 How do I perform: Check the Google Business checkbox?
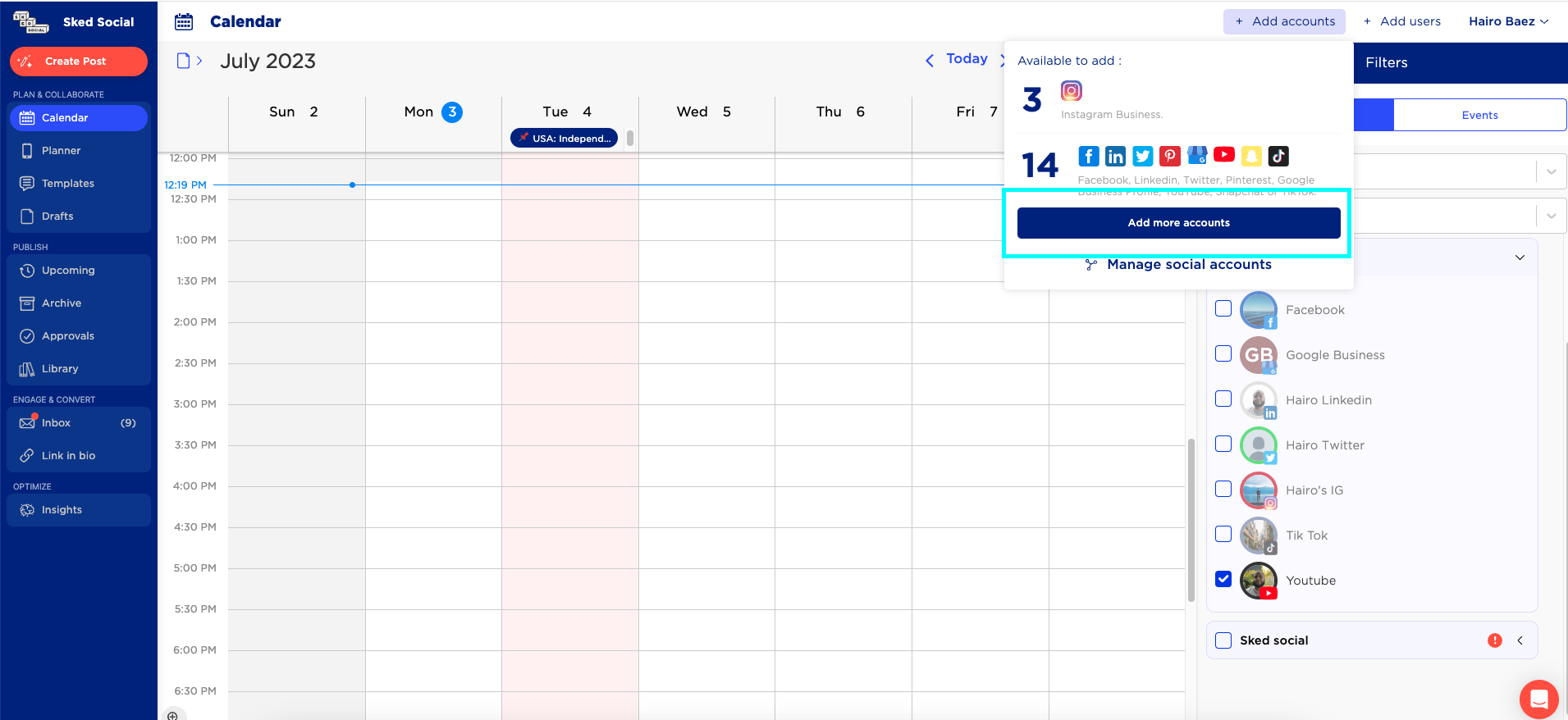tap(1223, 353)
